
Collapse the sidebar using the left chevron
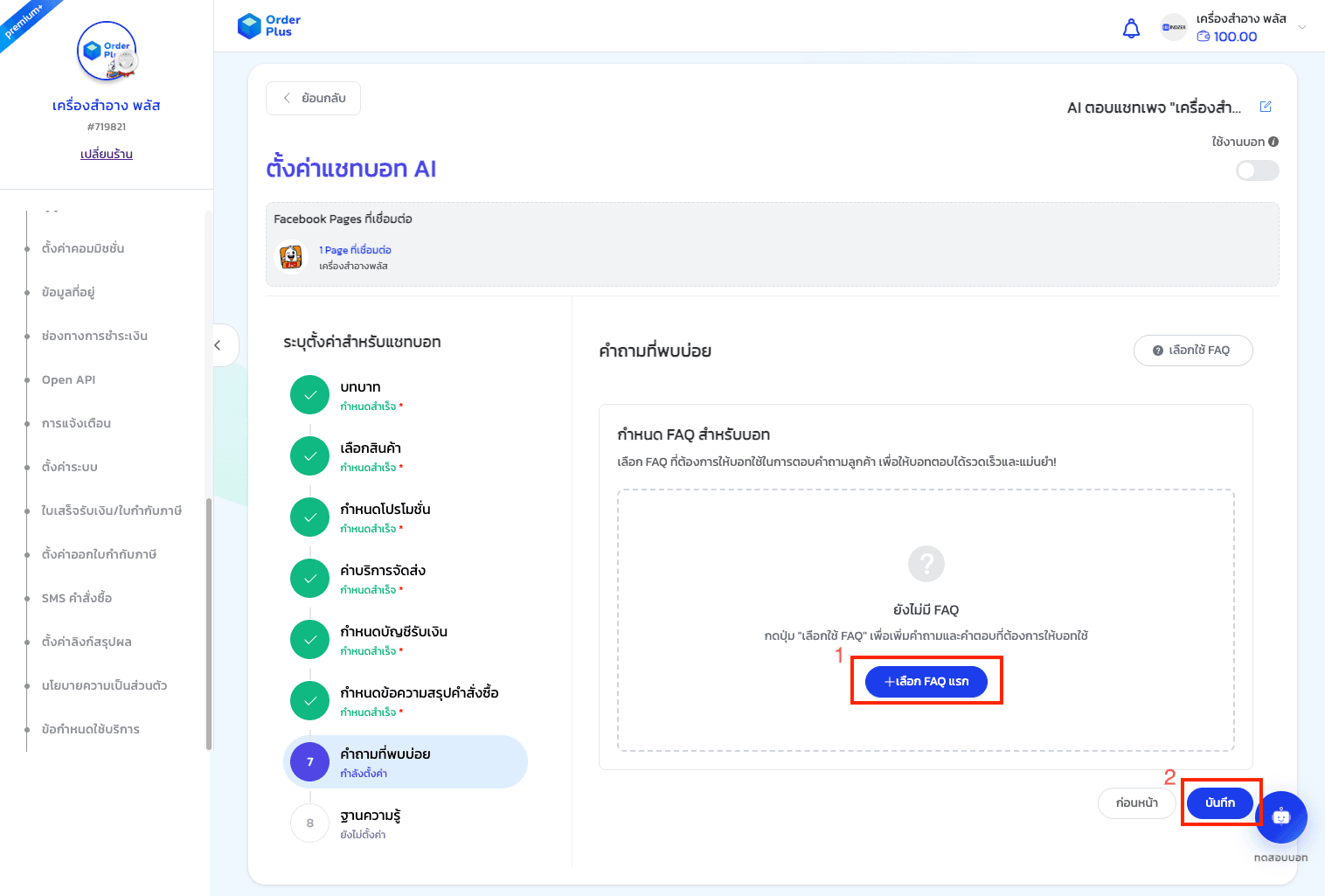coord(219,345)
